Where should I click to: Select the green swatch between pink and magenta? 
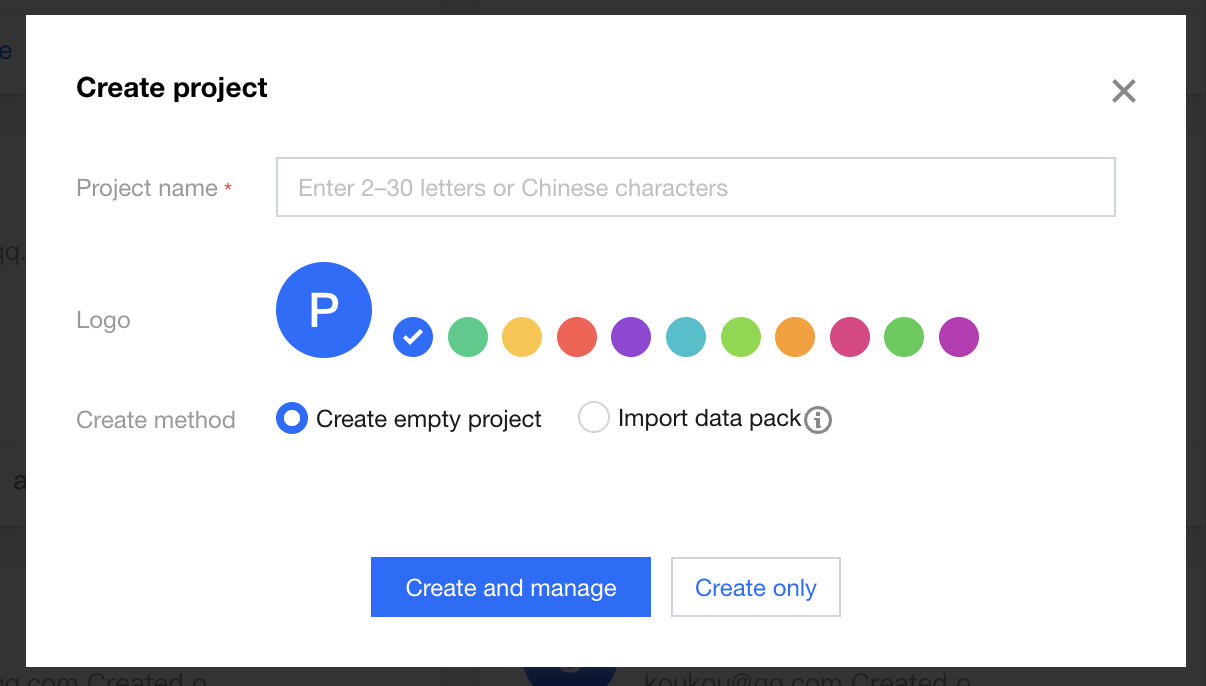(904, 337)
